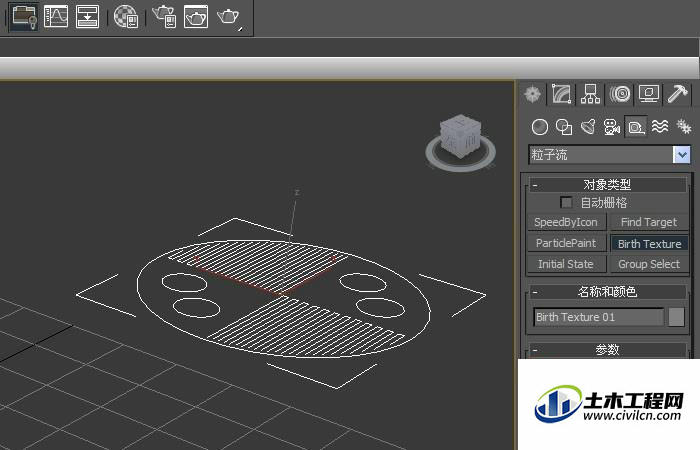Click the ViewCube in the viewport
Viewport: 700px width, 450px height.
[x=461, y=136]
